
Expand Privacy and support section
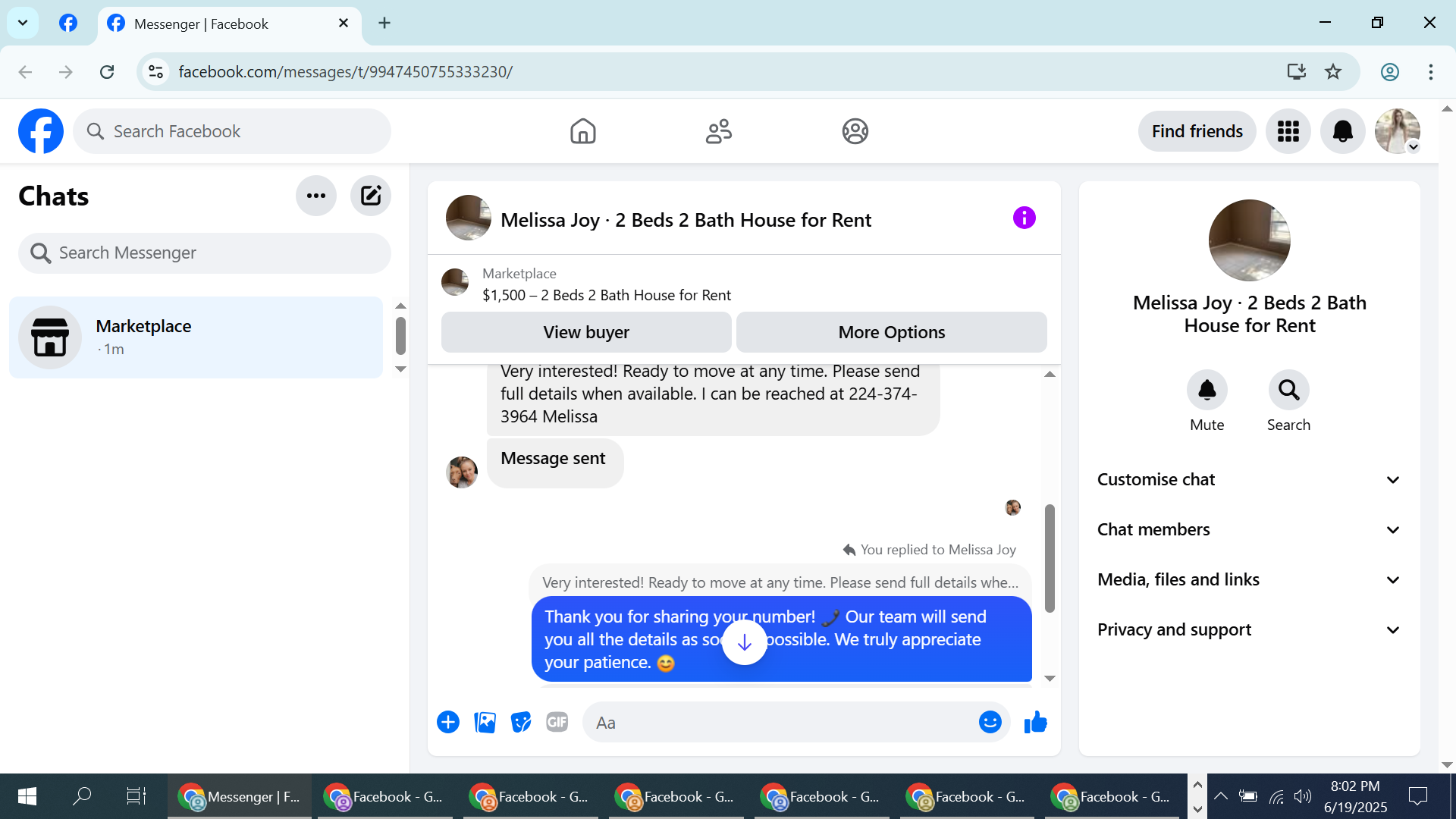point(1250,629)
